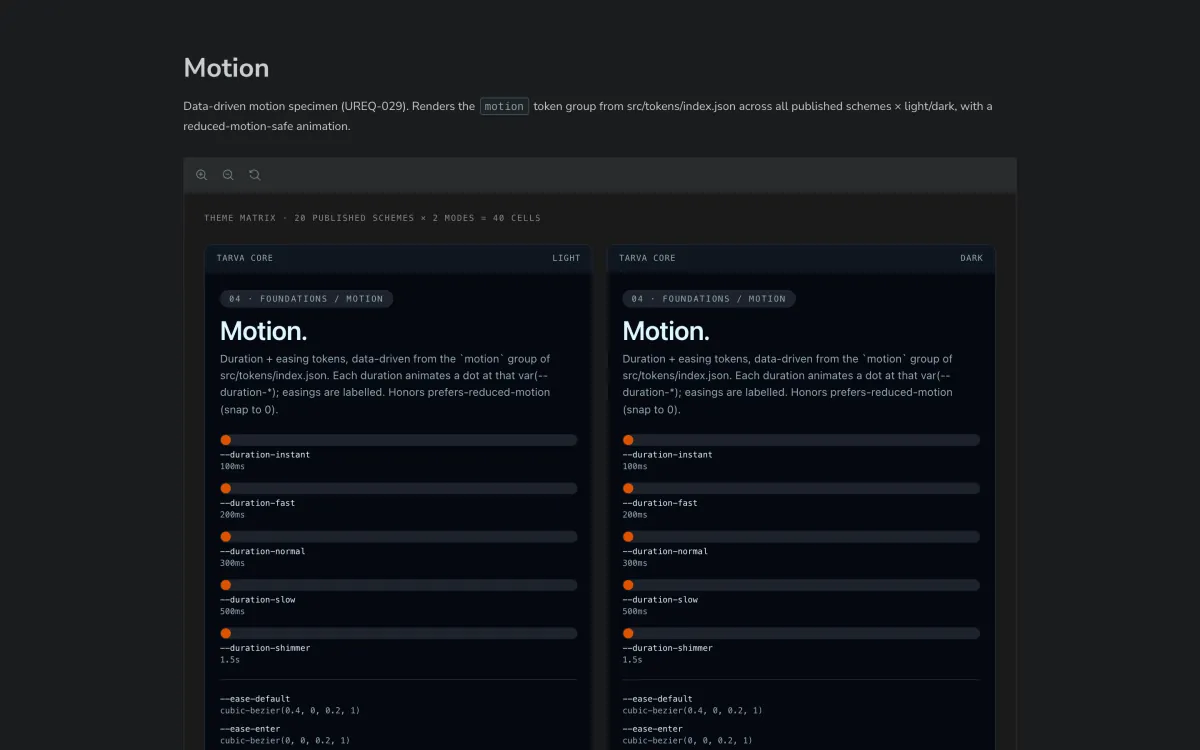Click duration-normal track in Dark card
Viewport: 1200px width, 750px height.
[x=801, y=537]
